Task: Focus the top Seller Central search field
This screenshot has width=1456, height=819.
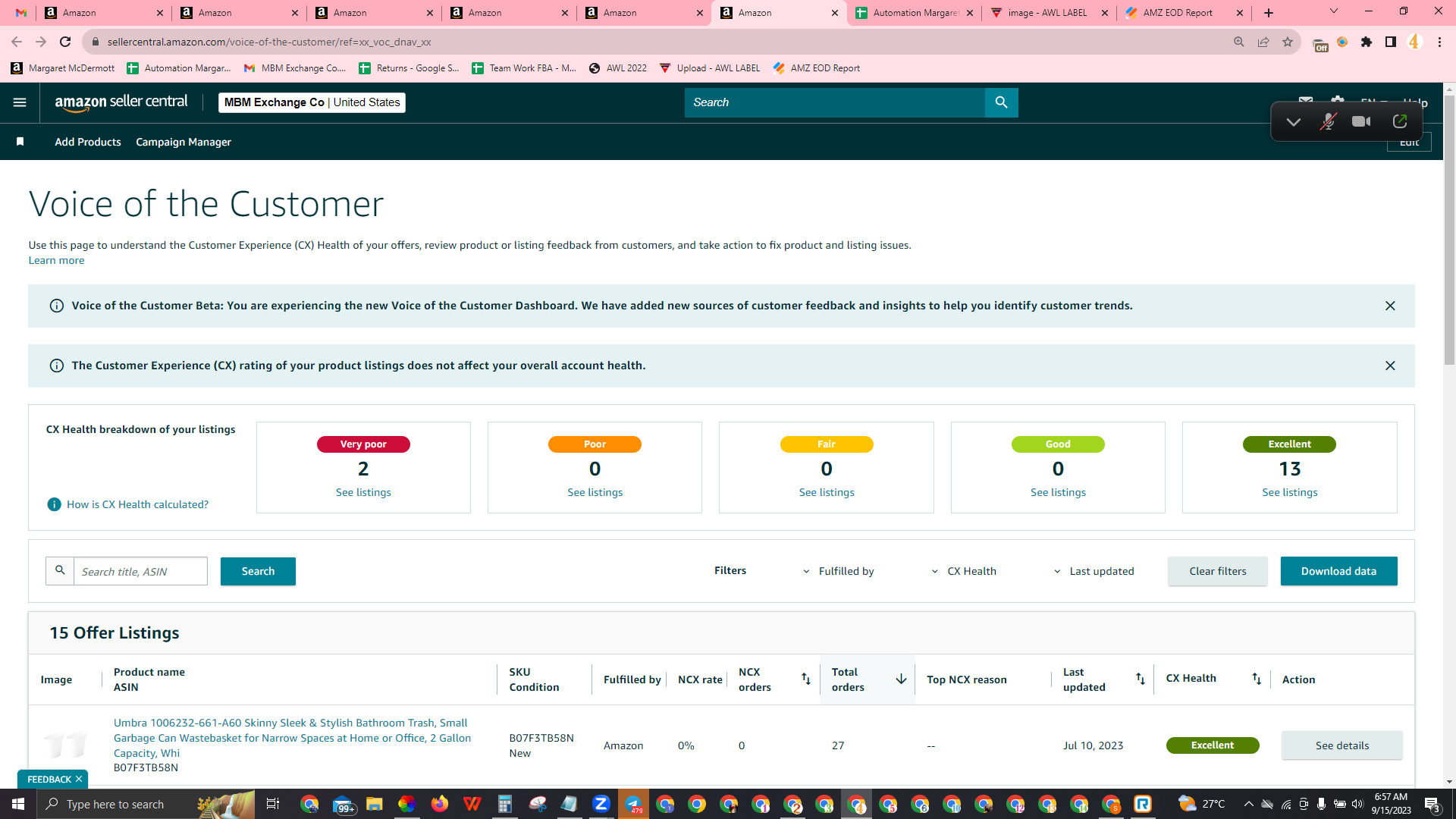Action: coord(834,102)
